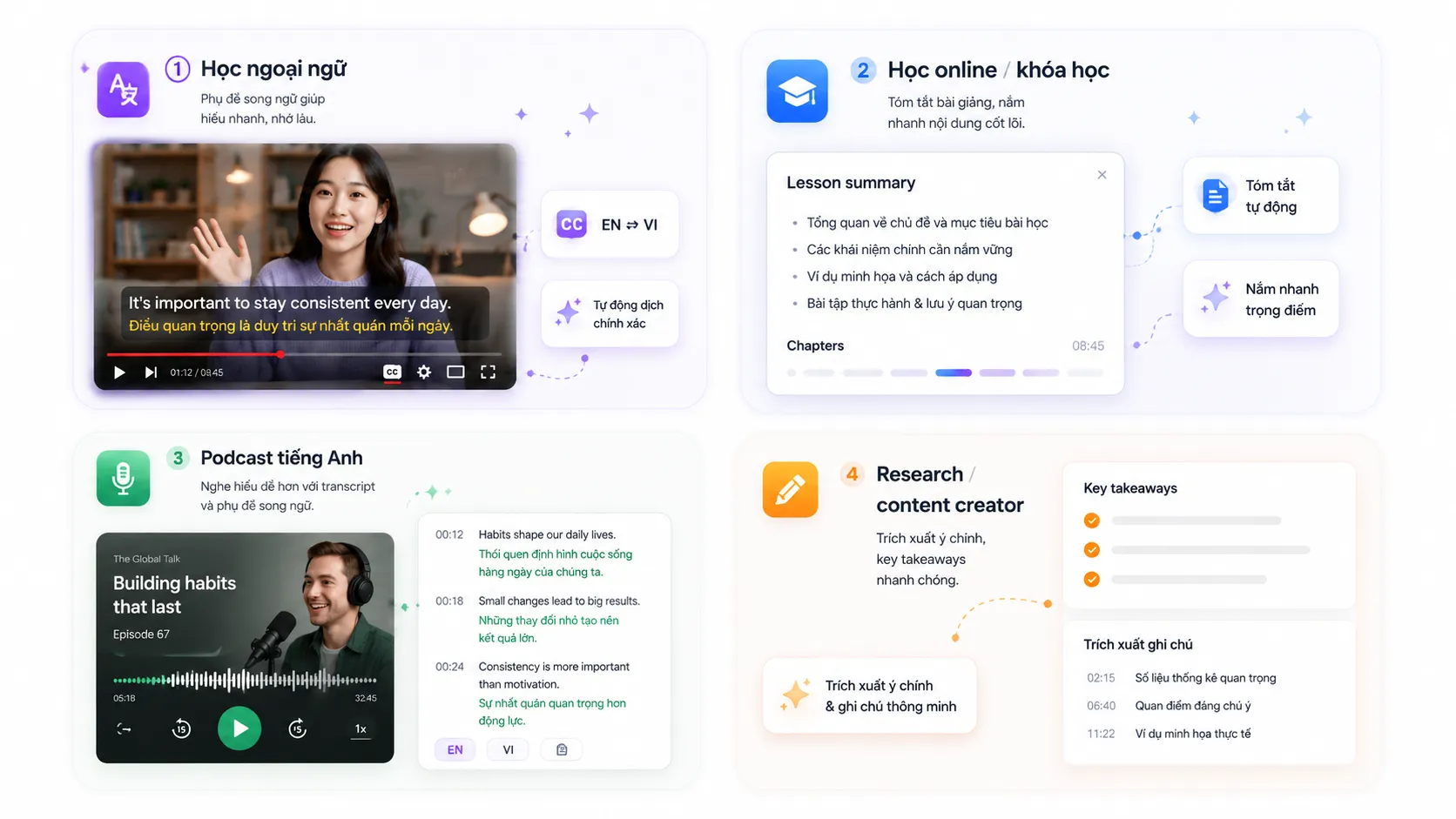Click bullet Bài tập thực hành & lưu ý
1456x819 pixels.
[914, 304]
